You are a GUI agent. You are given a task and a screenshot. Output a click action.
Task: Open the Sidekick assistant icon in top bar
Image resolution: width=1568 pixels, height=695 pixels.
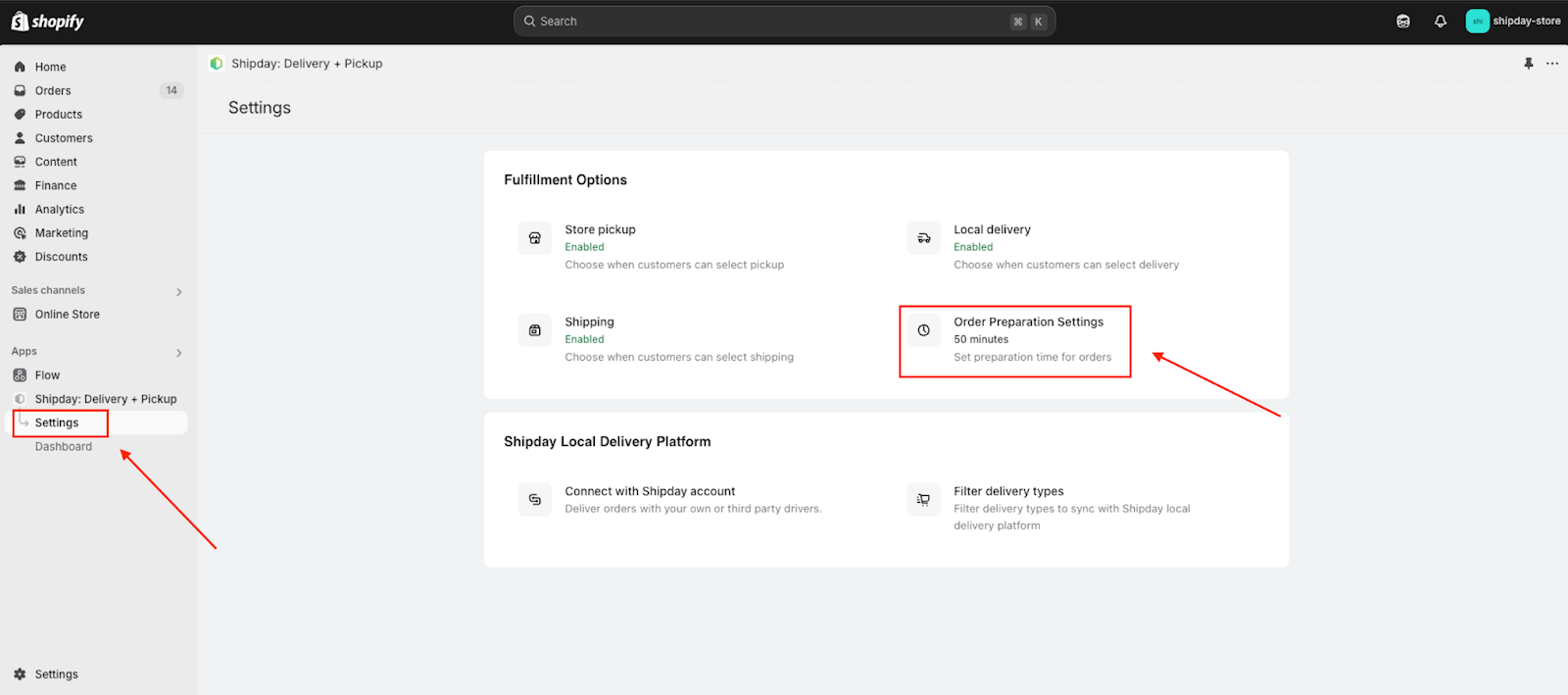[x=1403, y=22]
